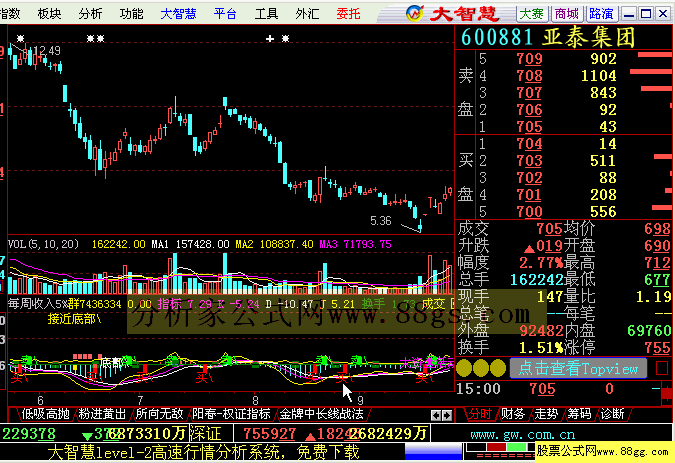
Task: Click stock title 600881 亚泰集团
Action: tap(548, 37)
